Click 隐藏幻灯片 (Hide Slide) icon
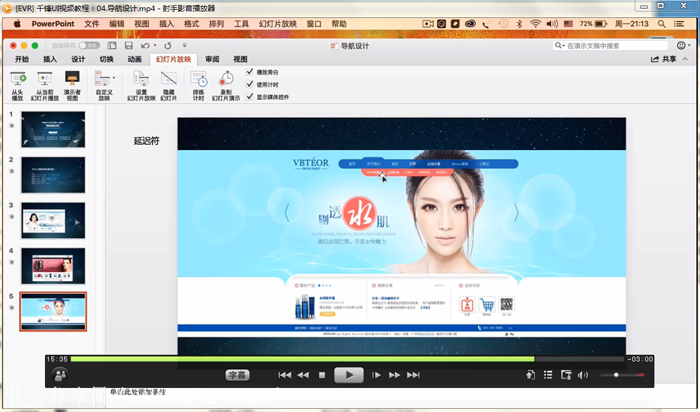This screenshot has width=700, height=412. point(169,79)
